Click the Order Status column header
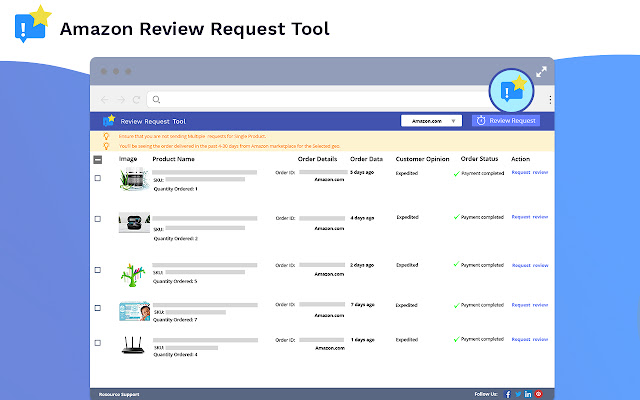 pyautogui.click(x=480, y=159)
